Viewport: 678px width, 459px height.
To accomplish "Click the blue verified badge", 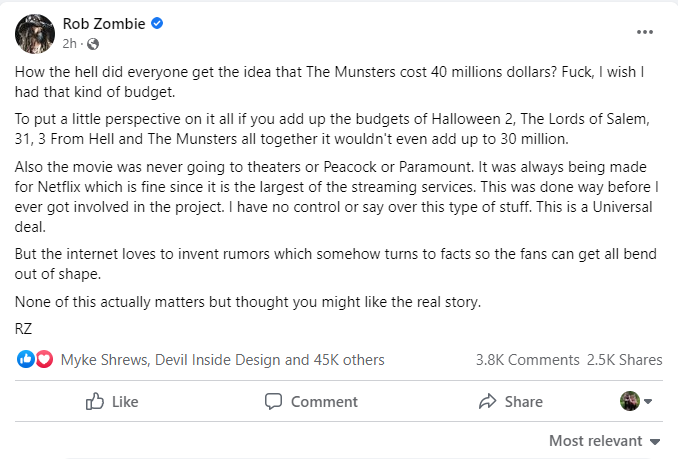I will [x=157, y=23].
